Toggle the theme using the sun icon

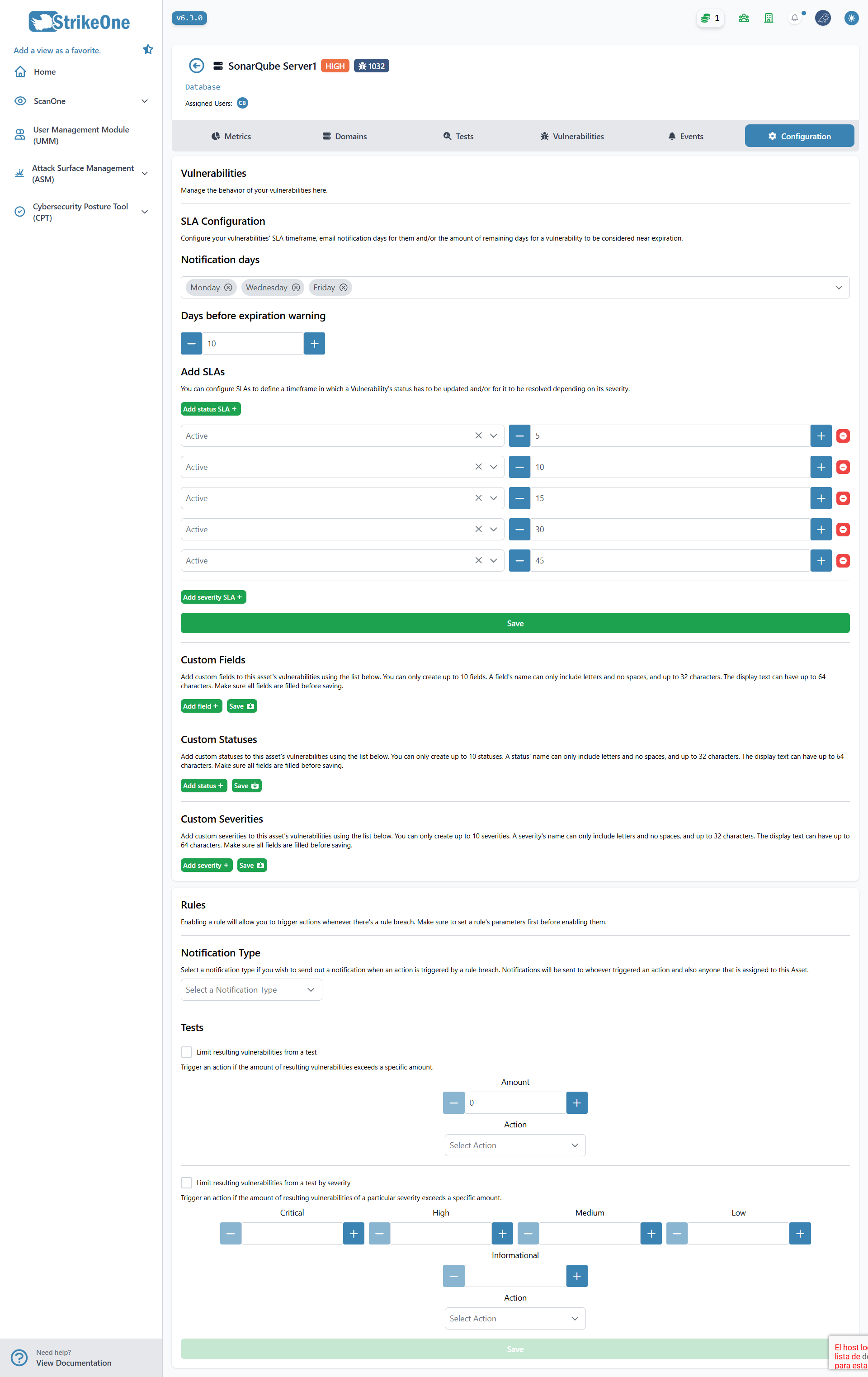tap(851, 18)
